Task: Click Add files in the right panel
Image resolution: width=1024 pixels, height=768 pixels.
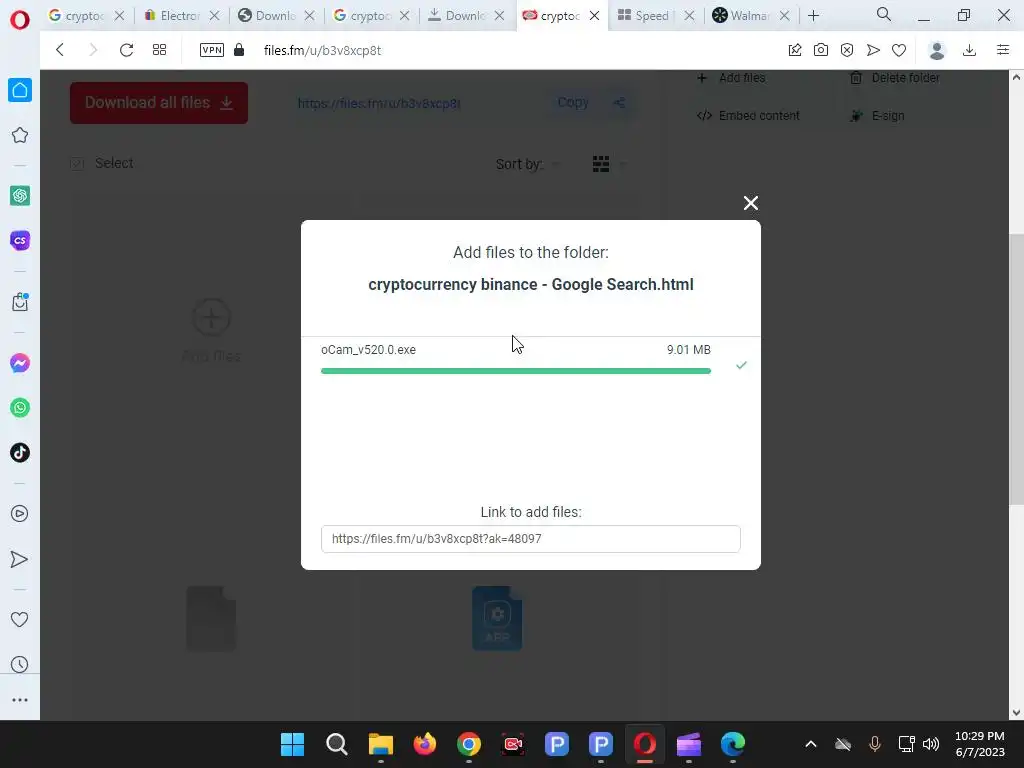Action: click(731, 78)
